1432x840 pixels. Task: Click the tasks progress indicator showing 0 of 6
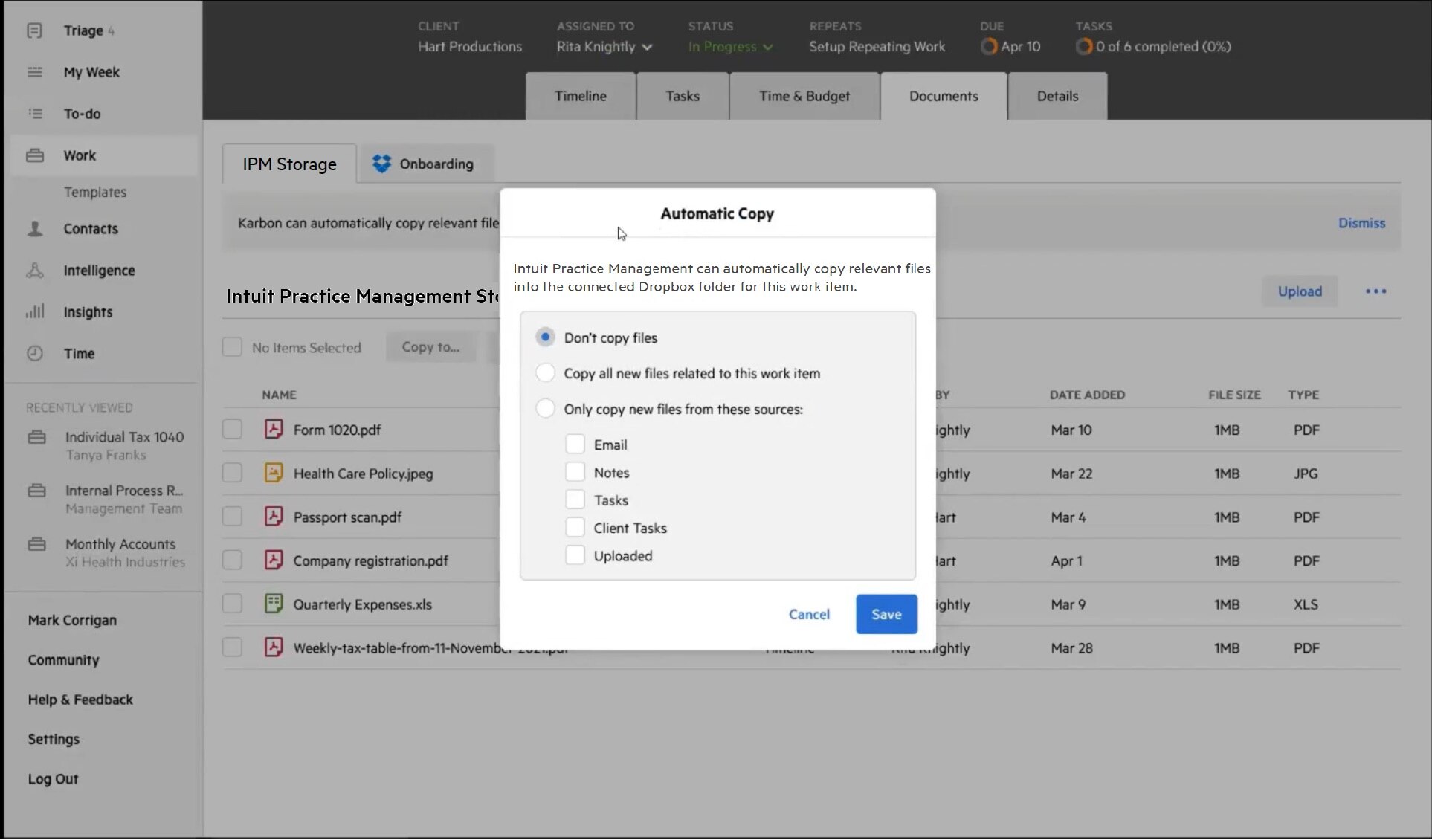pyautogui.click(x=1152, y=46)
